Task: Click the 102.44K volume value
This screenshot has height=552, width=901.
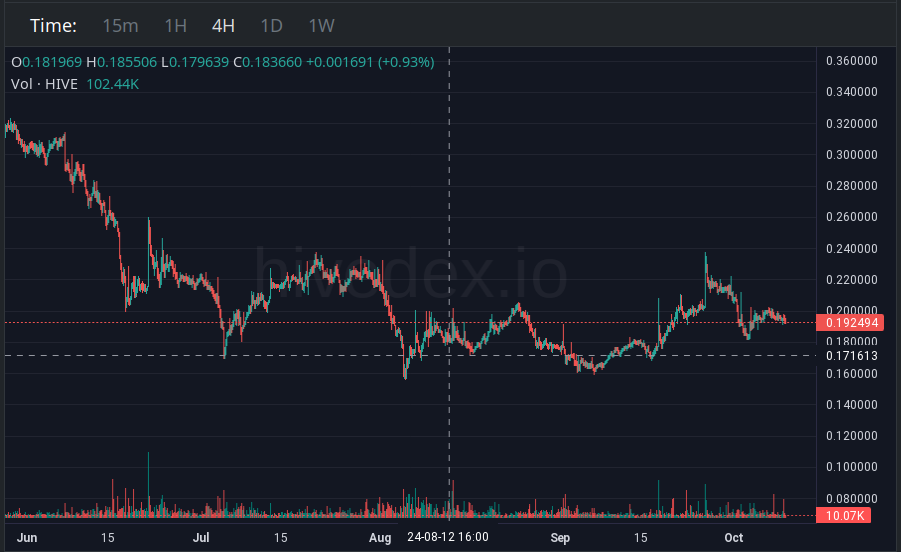Action: pos(113,84)
